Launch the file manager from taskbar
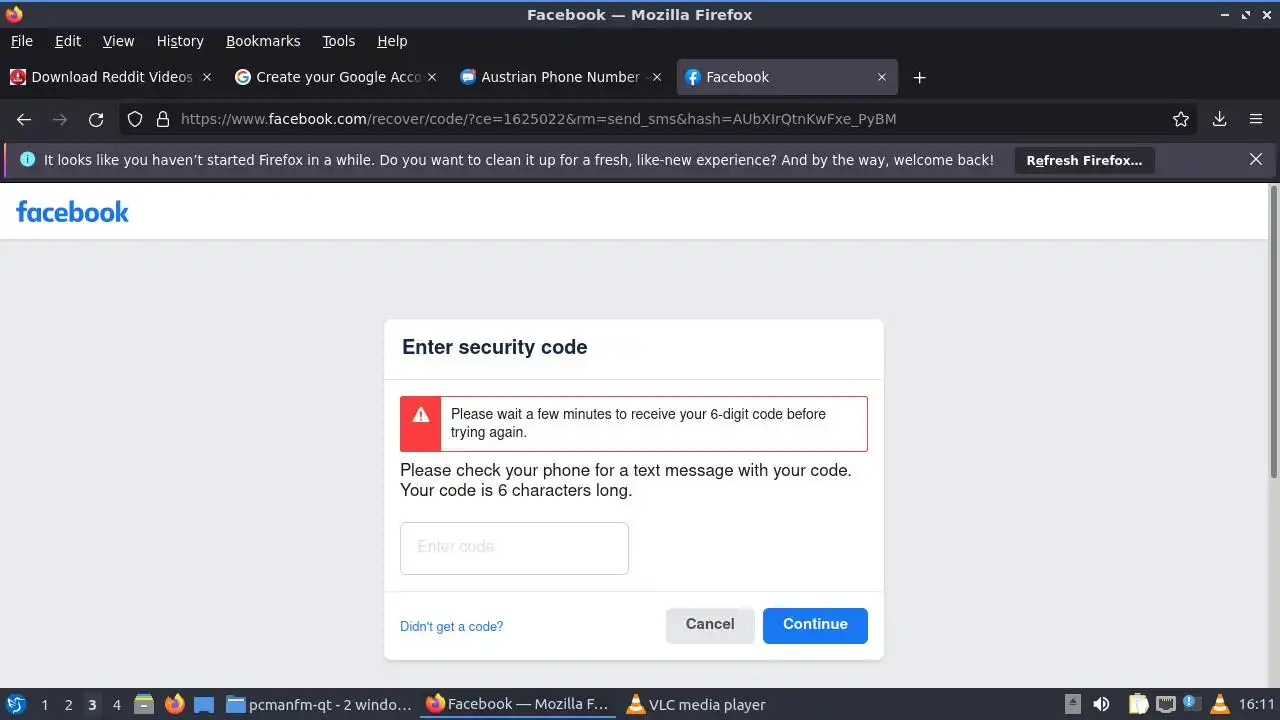Image resolution: width=1280 pixels, height=720 pixels. click(x=144, y=704)
